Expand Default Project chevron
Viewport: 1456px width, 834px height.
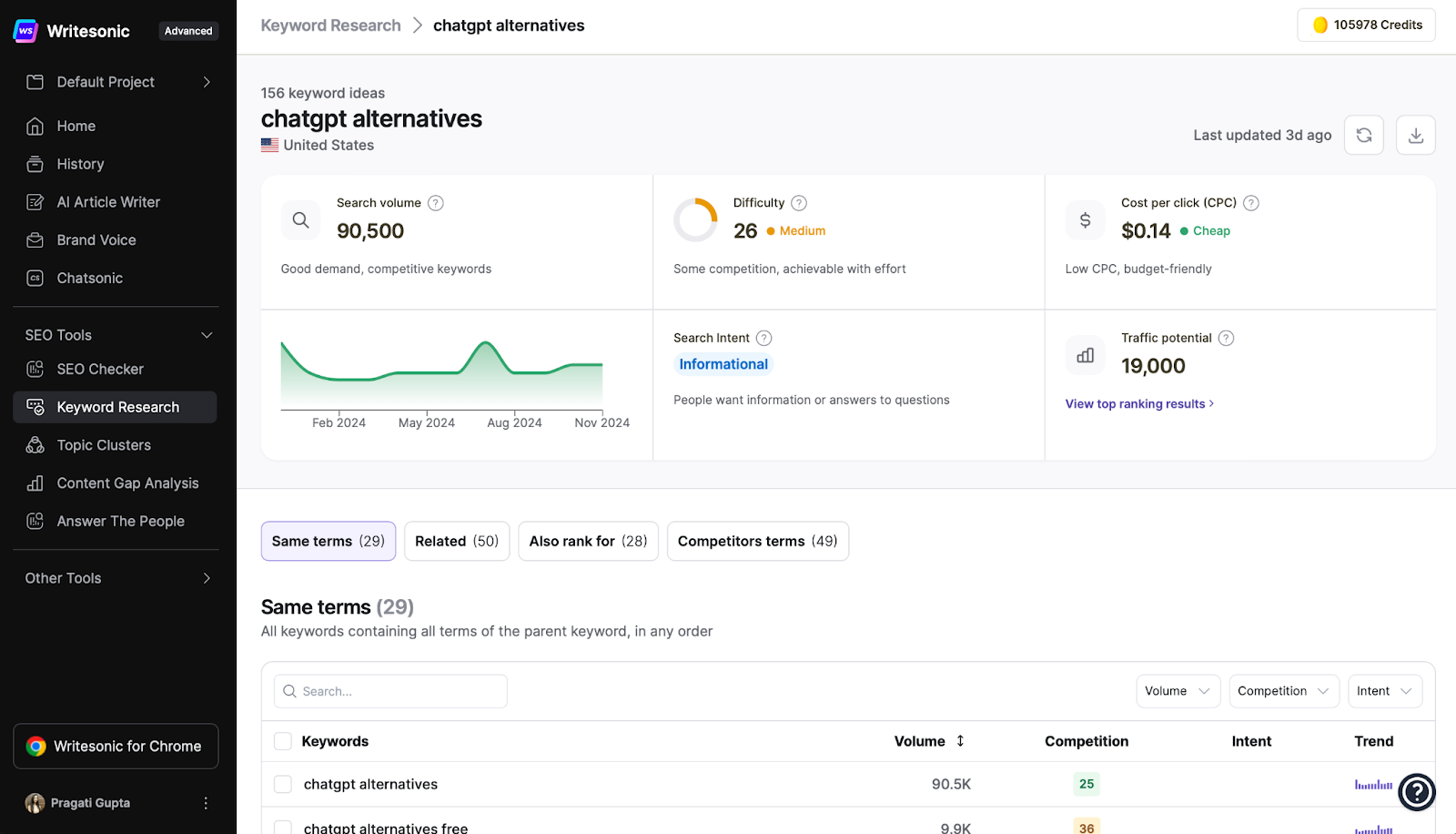click(207, 82)
